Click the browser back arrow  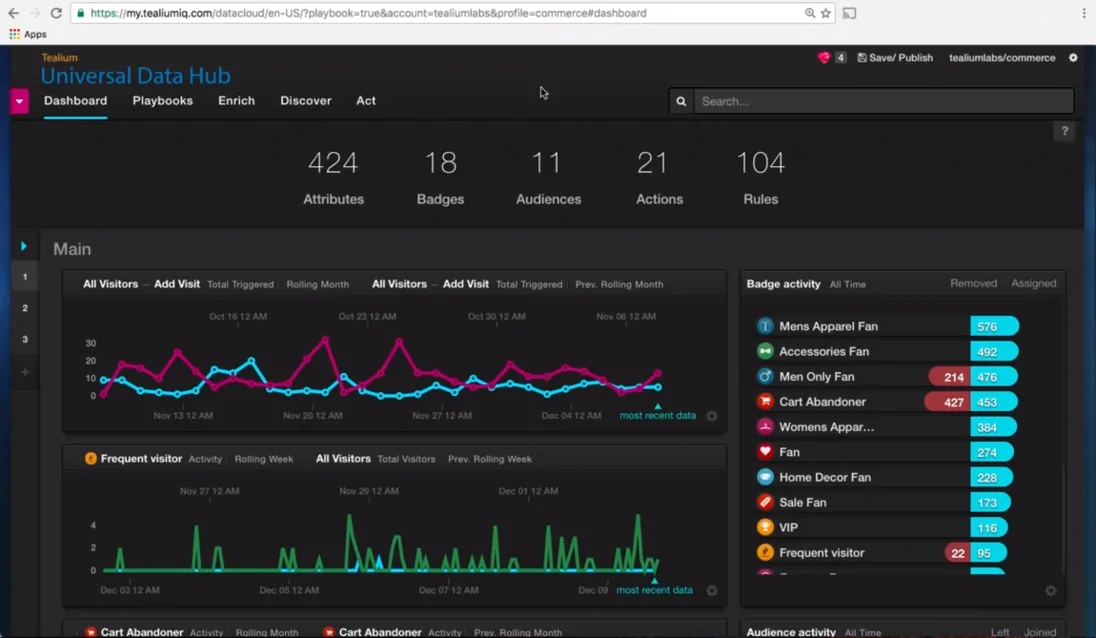[x=13, y=13]
